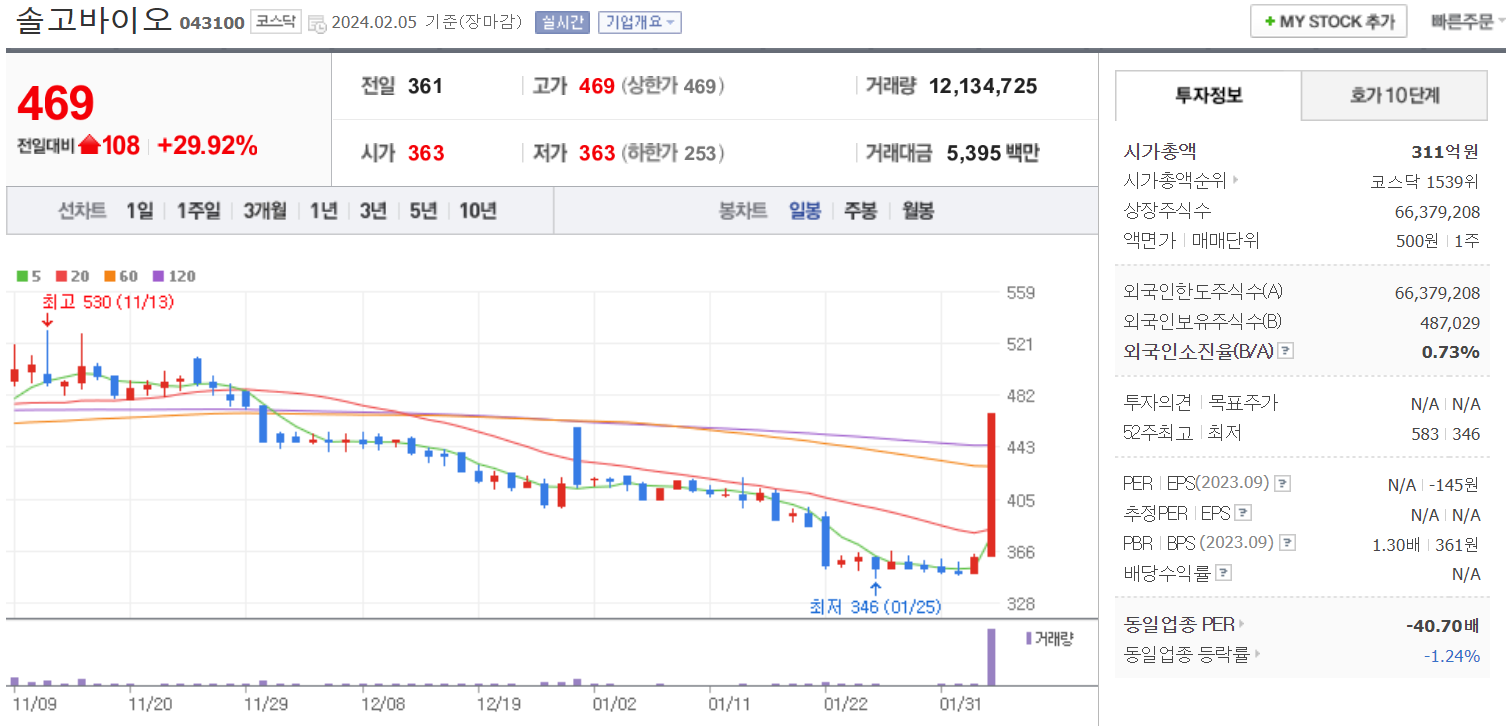Click the 동일업종 PER link
This screenshot has height=726, width=1511.
(x=1179, y=625)
